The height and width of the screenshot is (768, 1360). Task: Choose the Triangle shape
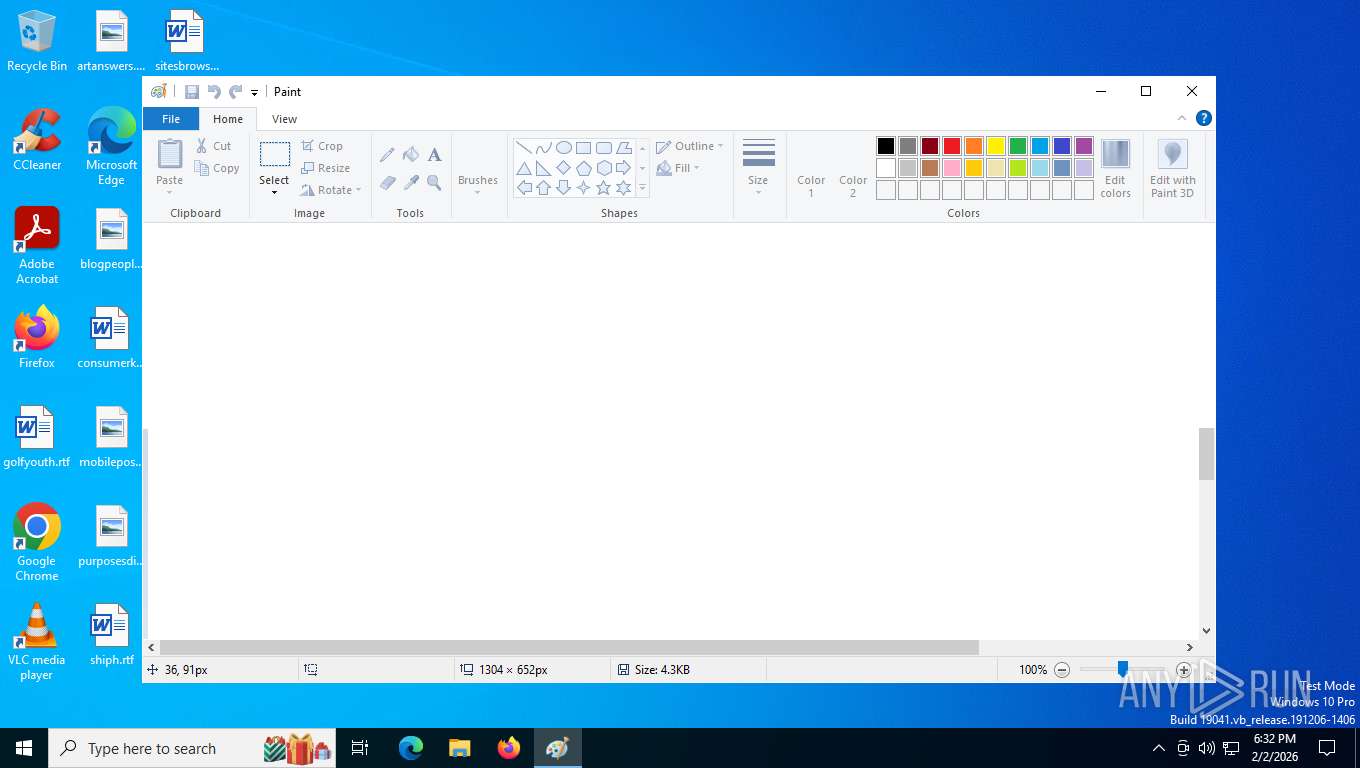click(523, 168)
